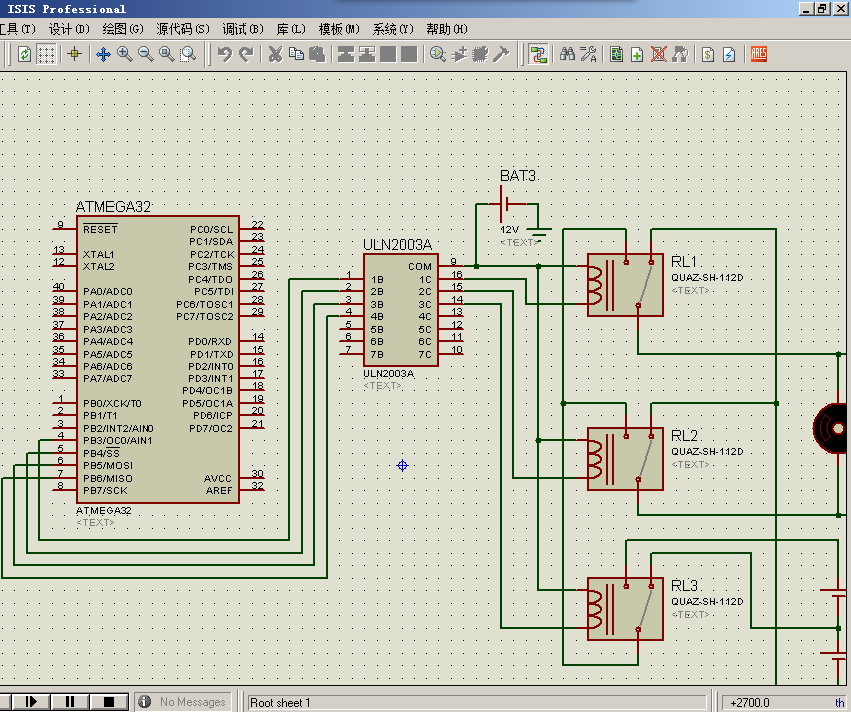Click the remove sheet red X icon
The image size is (851, 712).
tap(658, 54)
